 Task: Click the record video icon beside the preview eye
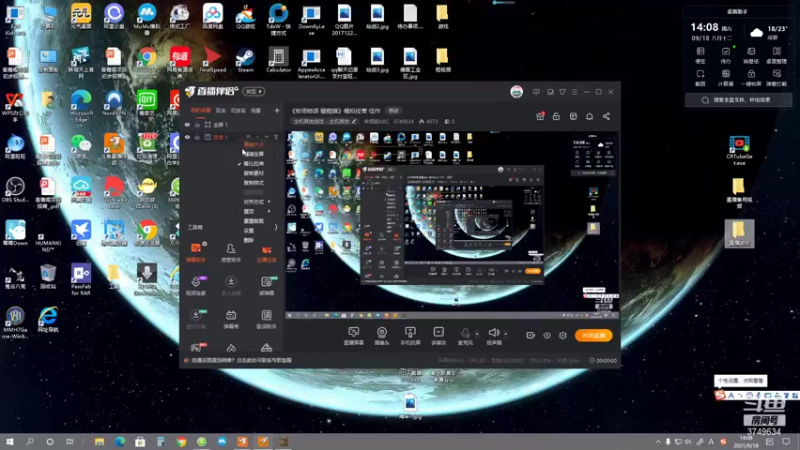(x=530, y=335)
